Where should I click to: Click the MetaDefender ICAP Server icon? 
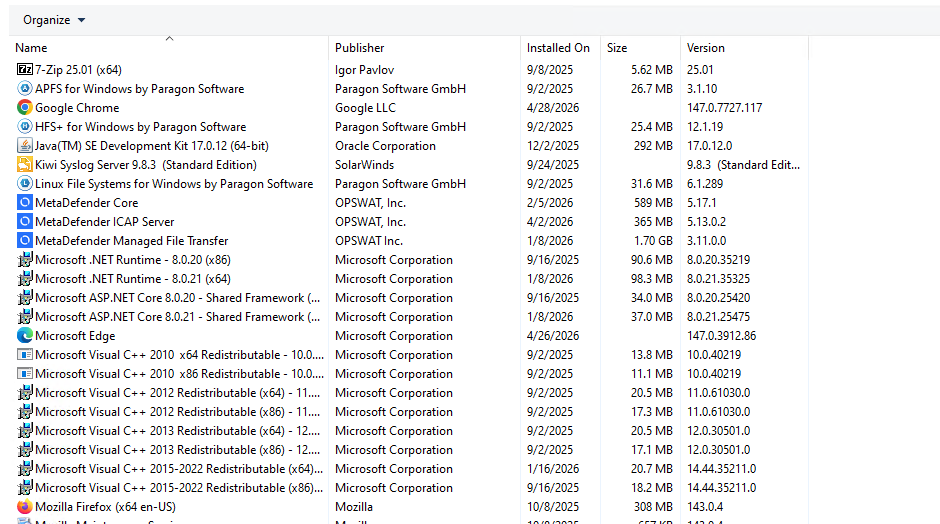point(25,222)
